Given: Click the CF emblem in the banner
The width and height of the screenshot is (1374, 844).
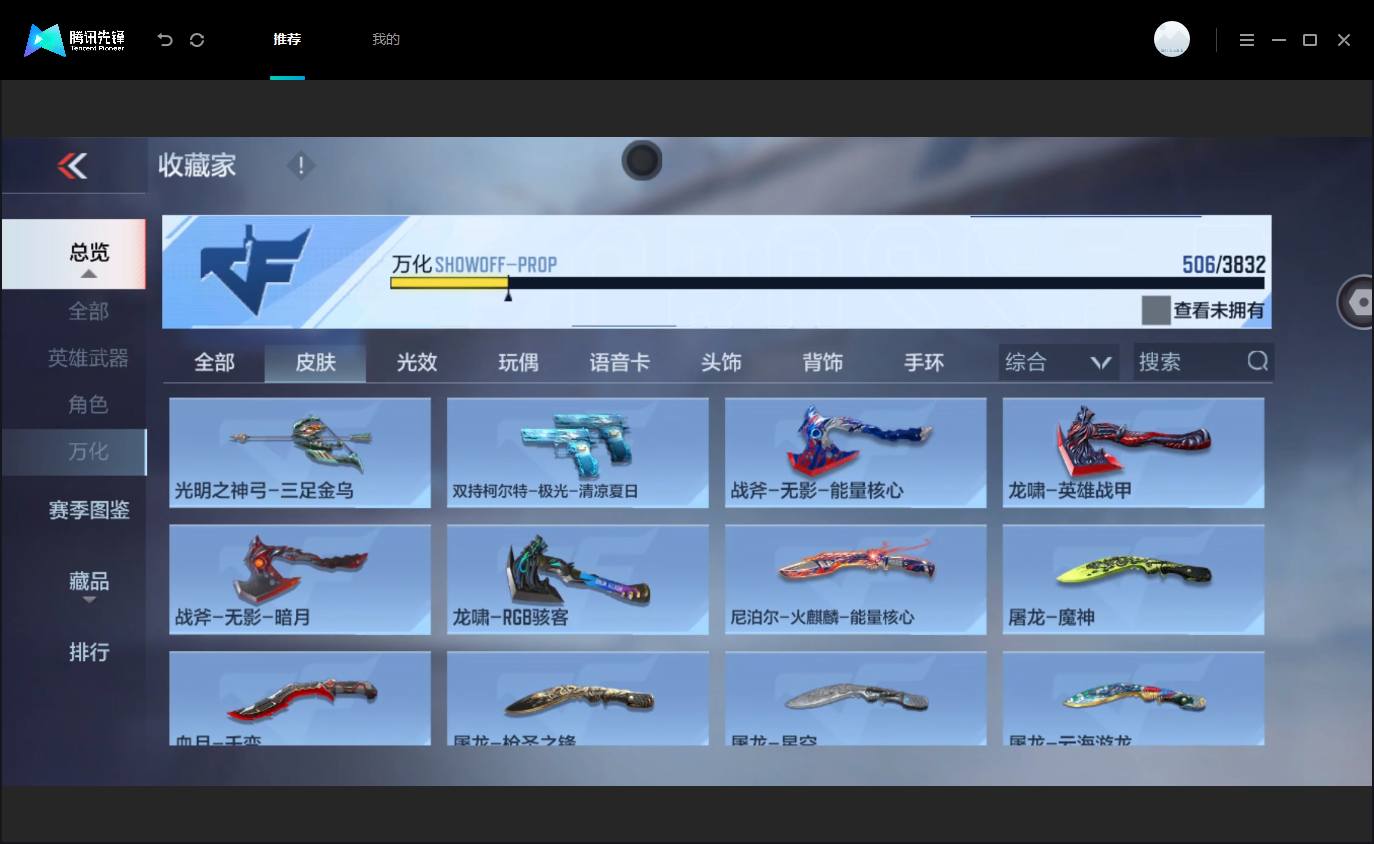Looking at the screenshot, I should coord(256,269).
